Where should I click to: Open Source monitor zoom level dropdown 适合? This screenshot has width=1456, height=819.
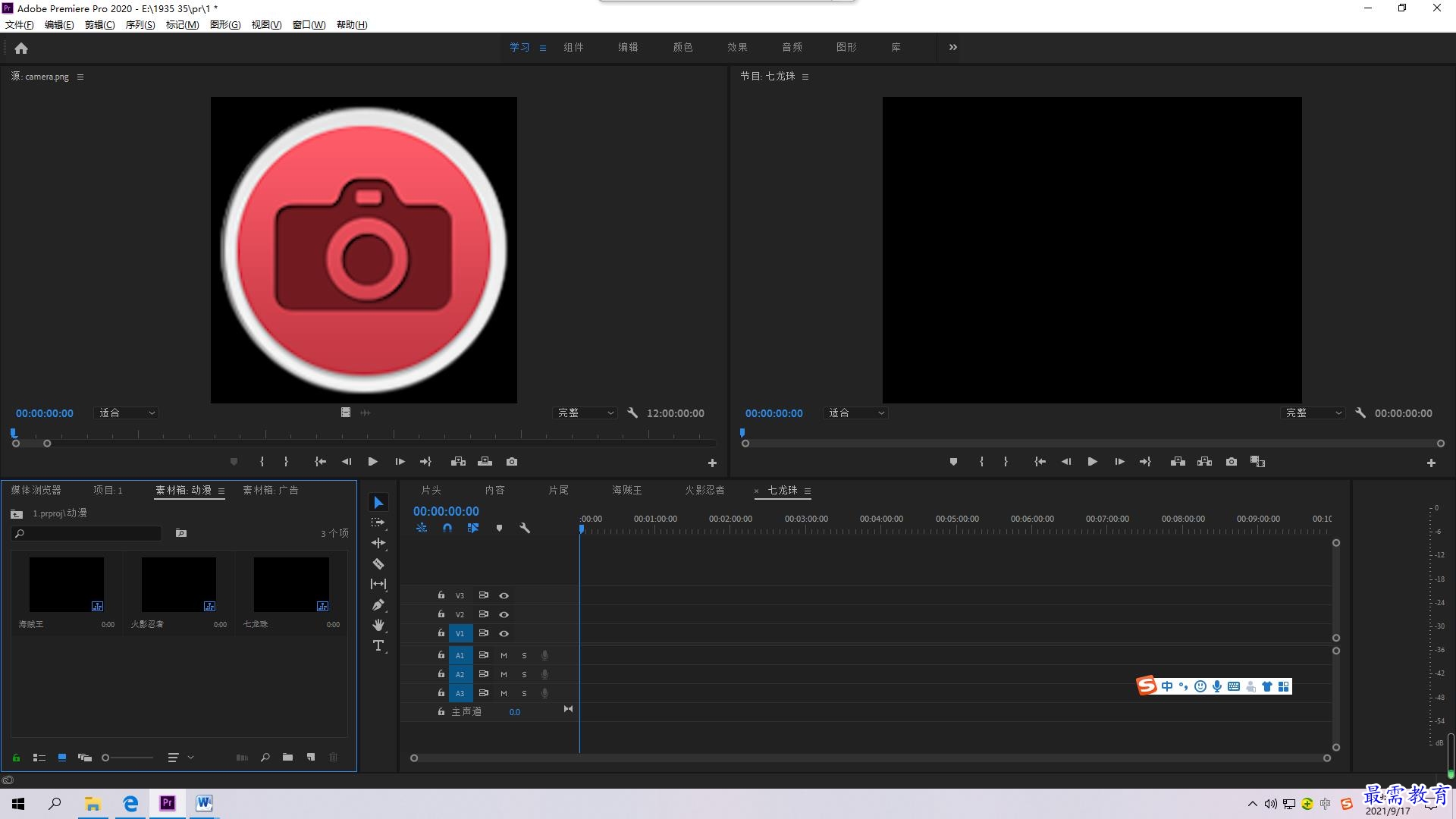click(127, 413)
